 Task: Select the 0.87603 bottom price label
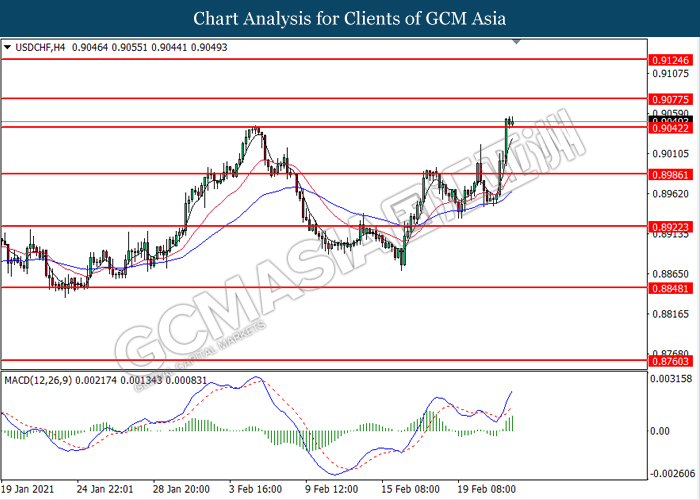(671, 360)
